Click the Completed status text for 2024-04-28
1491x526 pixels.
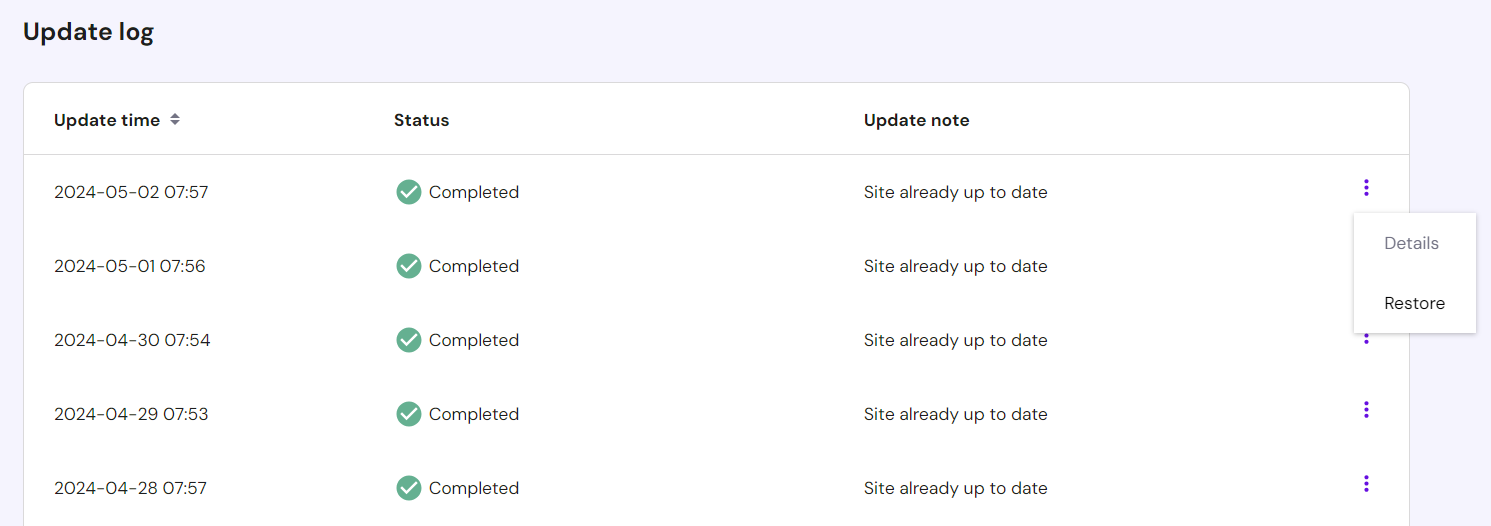point(473,488)
